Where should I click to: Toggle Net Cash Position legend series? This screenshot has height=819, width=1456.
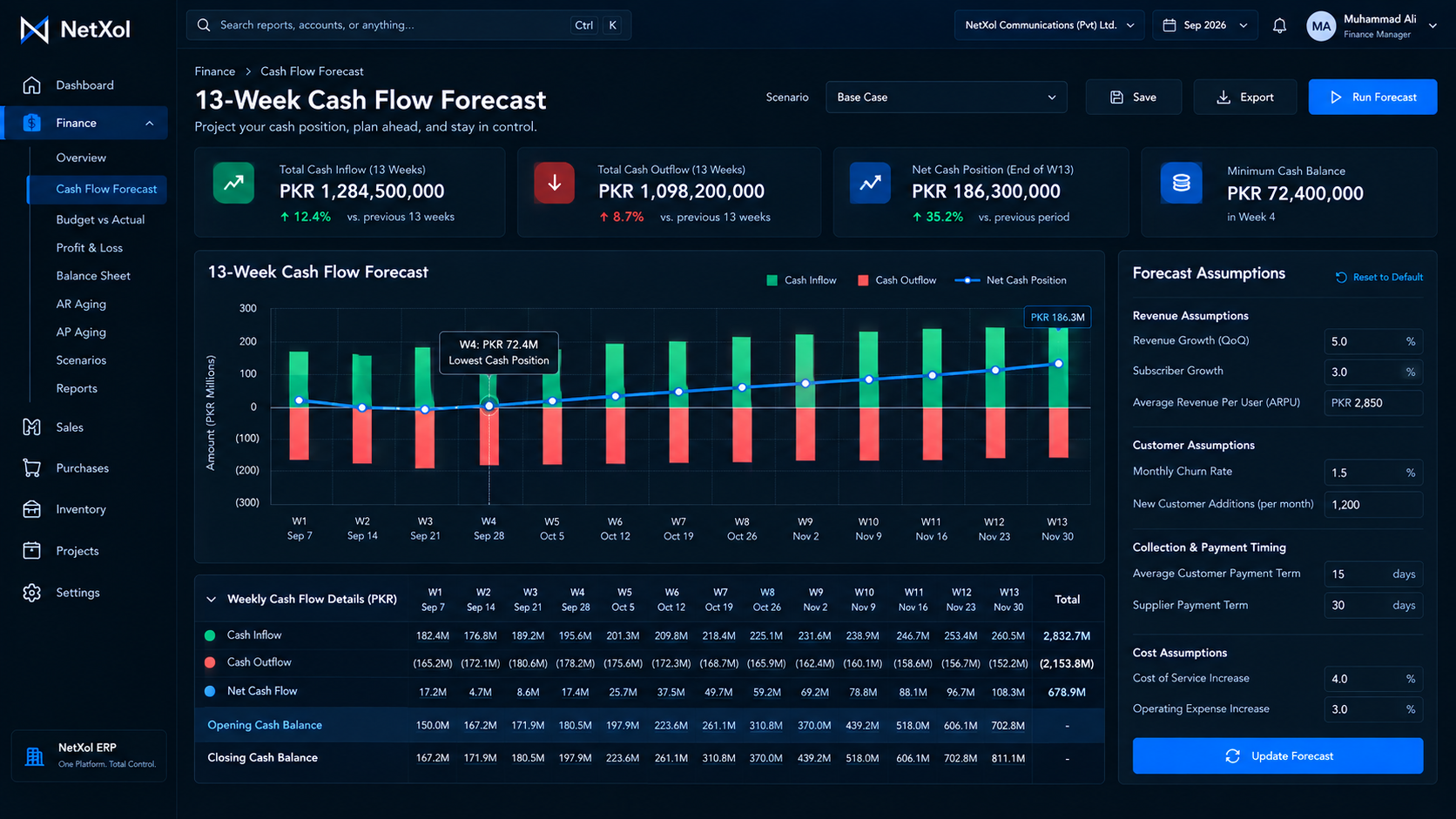pyautogui.click(x=1010, y=280)
